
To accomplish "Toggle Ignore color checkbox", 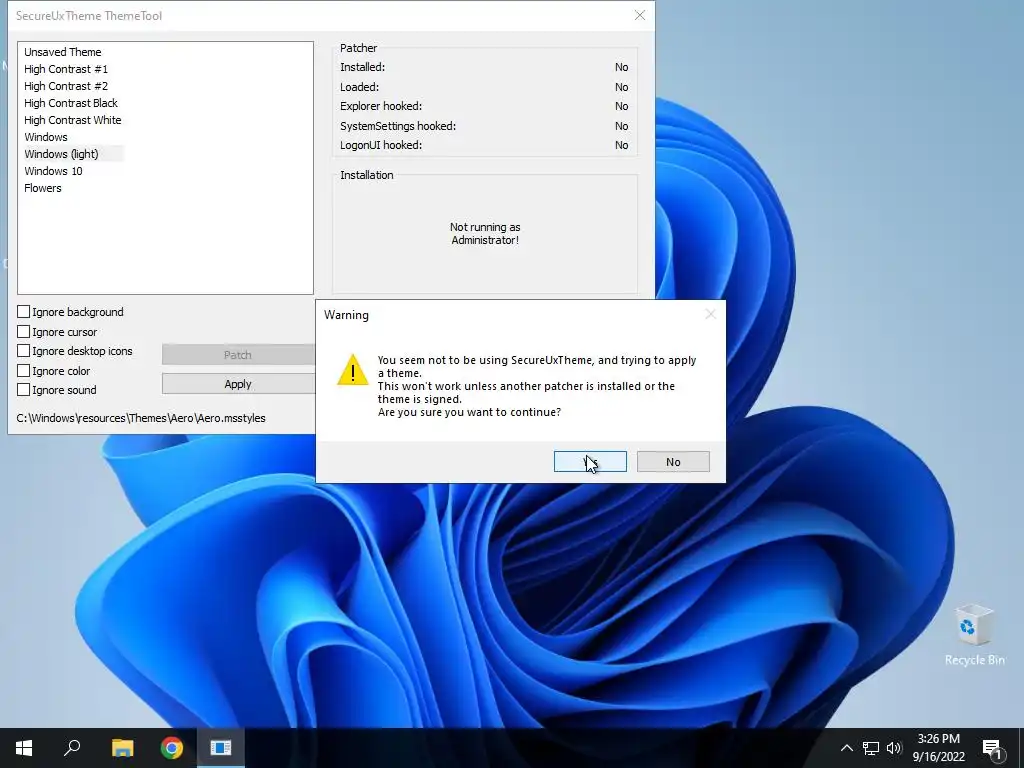I will [x=24, y=371].
